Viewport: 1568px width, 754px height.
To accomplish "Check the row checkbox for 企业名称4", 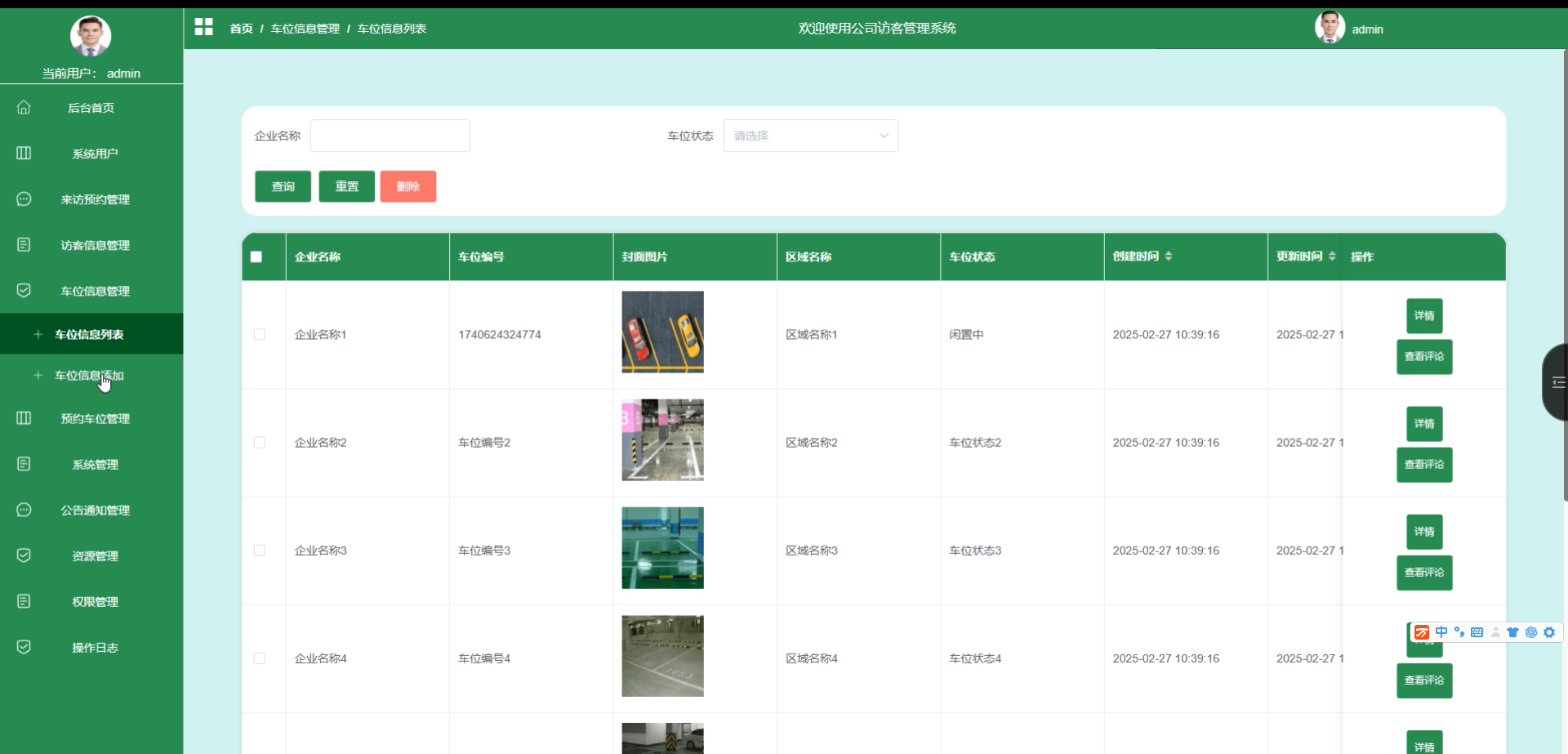I will (260, 658).
